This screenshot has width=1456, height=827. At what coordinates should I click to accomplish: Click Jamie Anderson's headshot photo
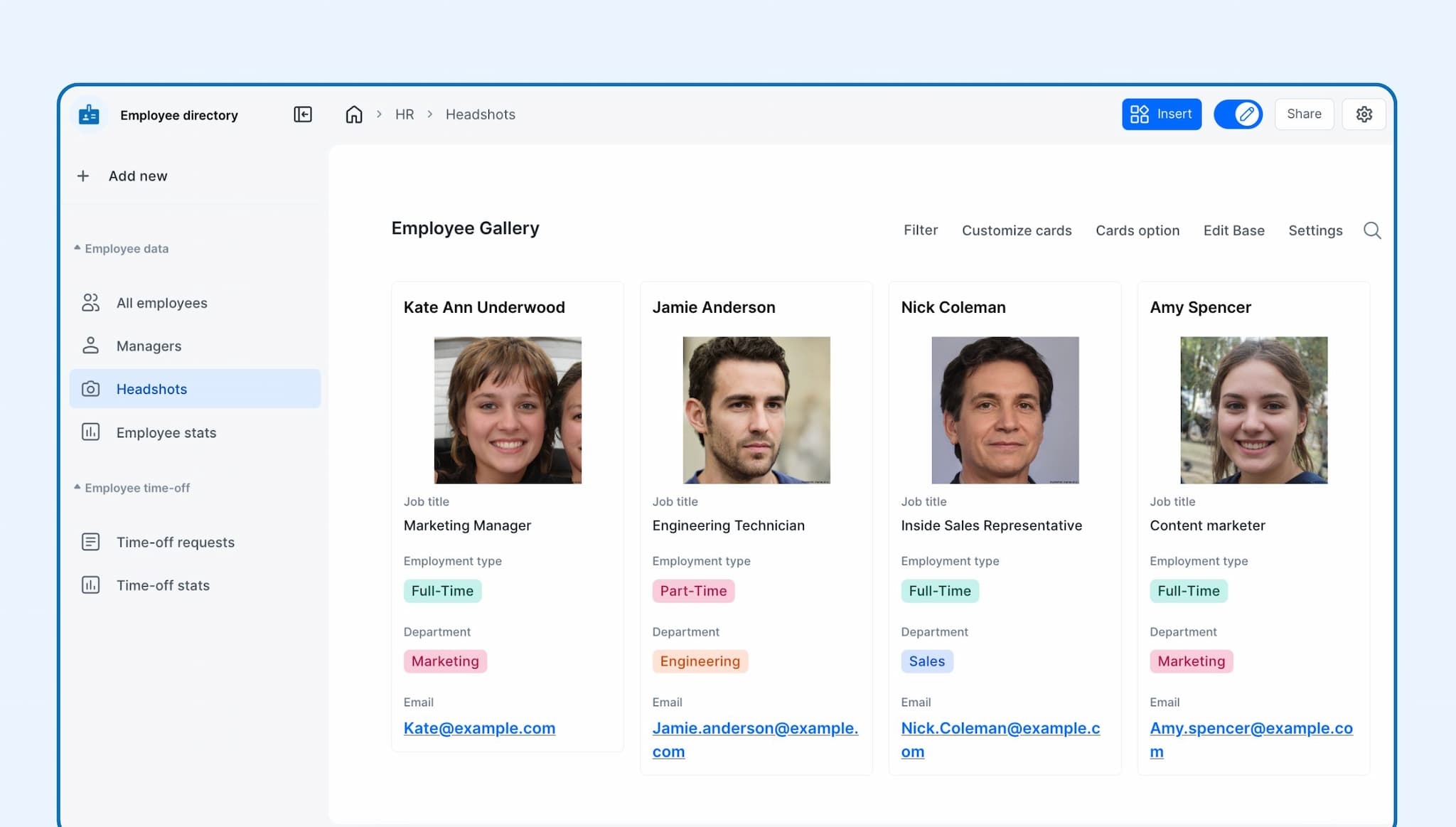coord(756,410)
